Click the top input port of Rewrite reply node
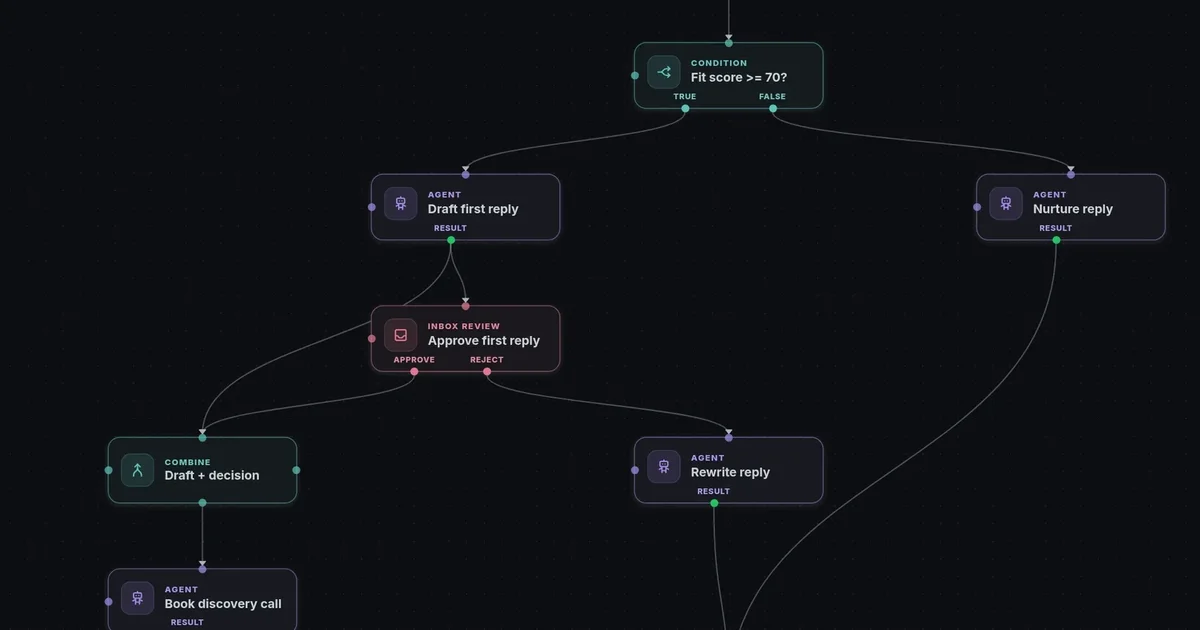Viewport: 1200px width, 630px height. click(729, 438)
